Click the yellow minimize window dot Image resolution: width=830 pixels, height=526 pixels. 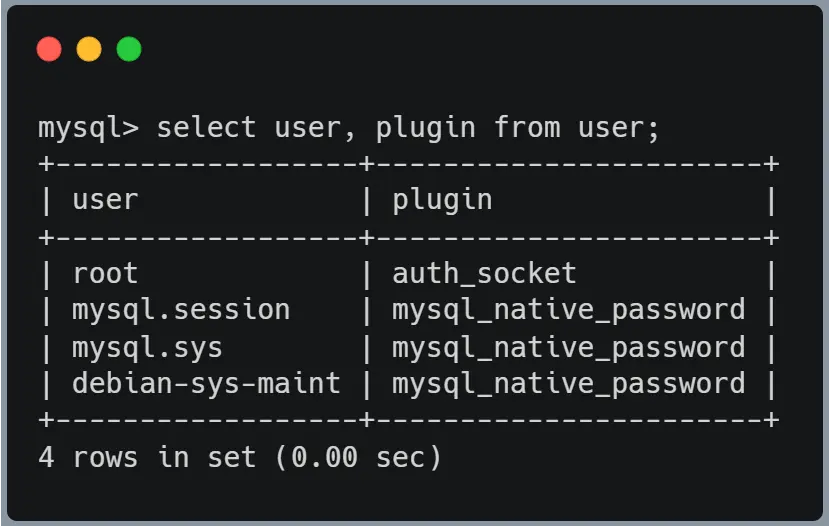(89, 49)
